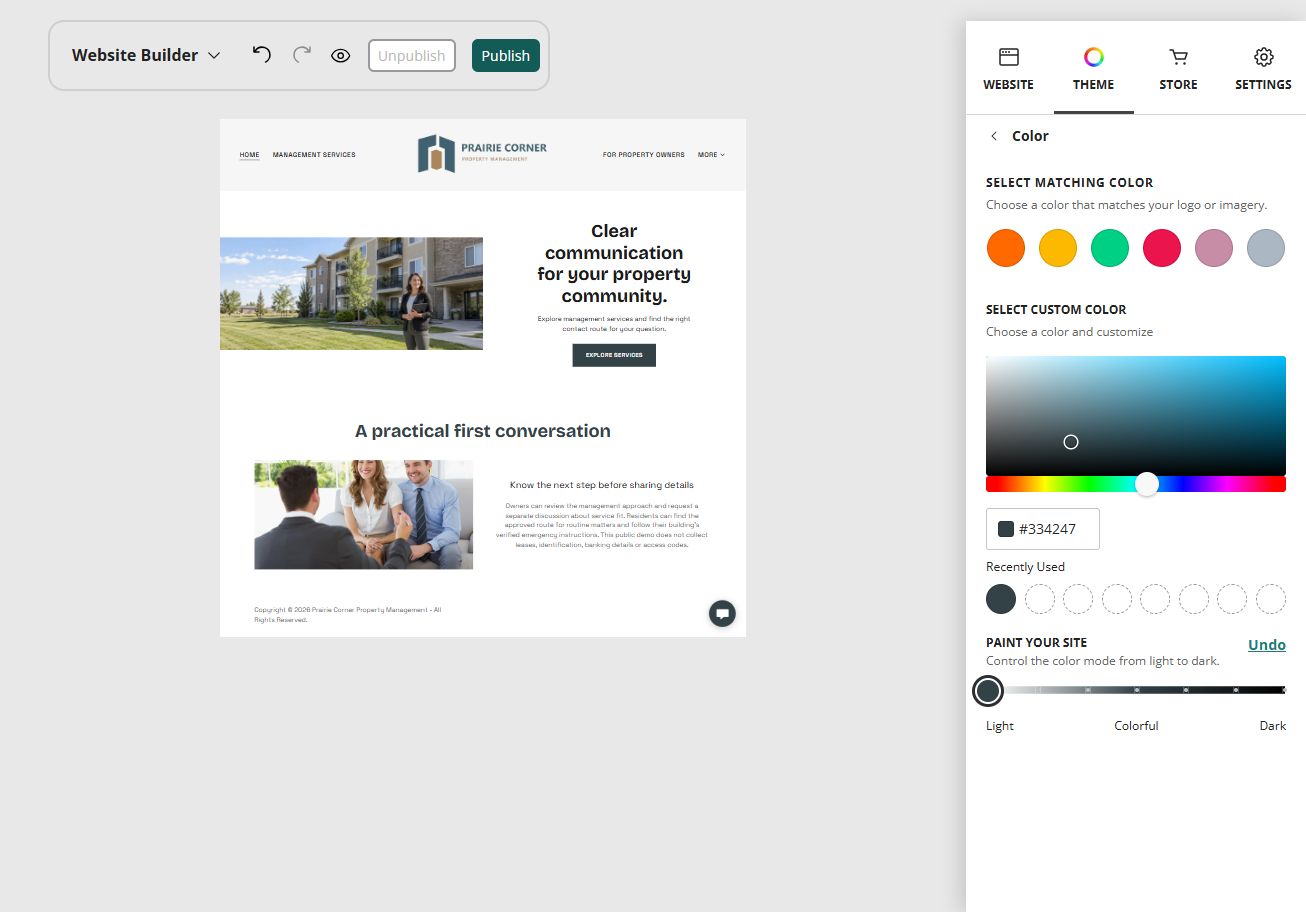Screen dimensions: 1306x912
Task: Click Management Services nav link
Action: (x=314, y=155)
